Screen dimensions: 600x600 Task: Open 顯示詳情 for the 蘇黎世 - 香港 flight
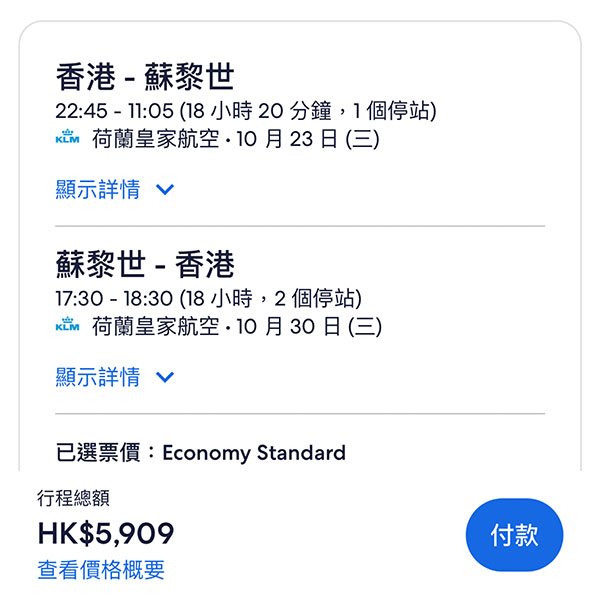coord(98,377)
